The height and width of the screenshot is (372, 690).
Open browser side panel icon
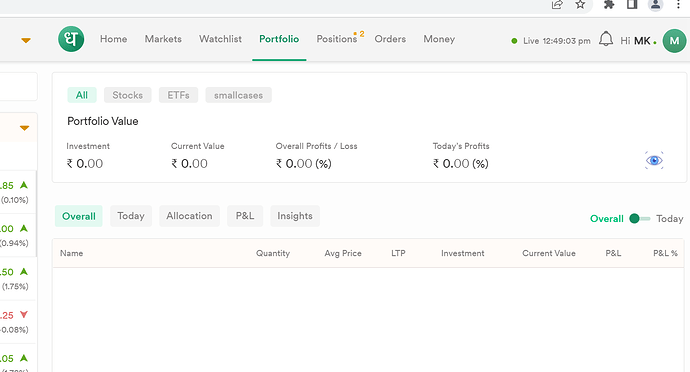tap(632, 5)
